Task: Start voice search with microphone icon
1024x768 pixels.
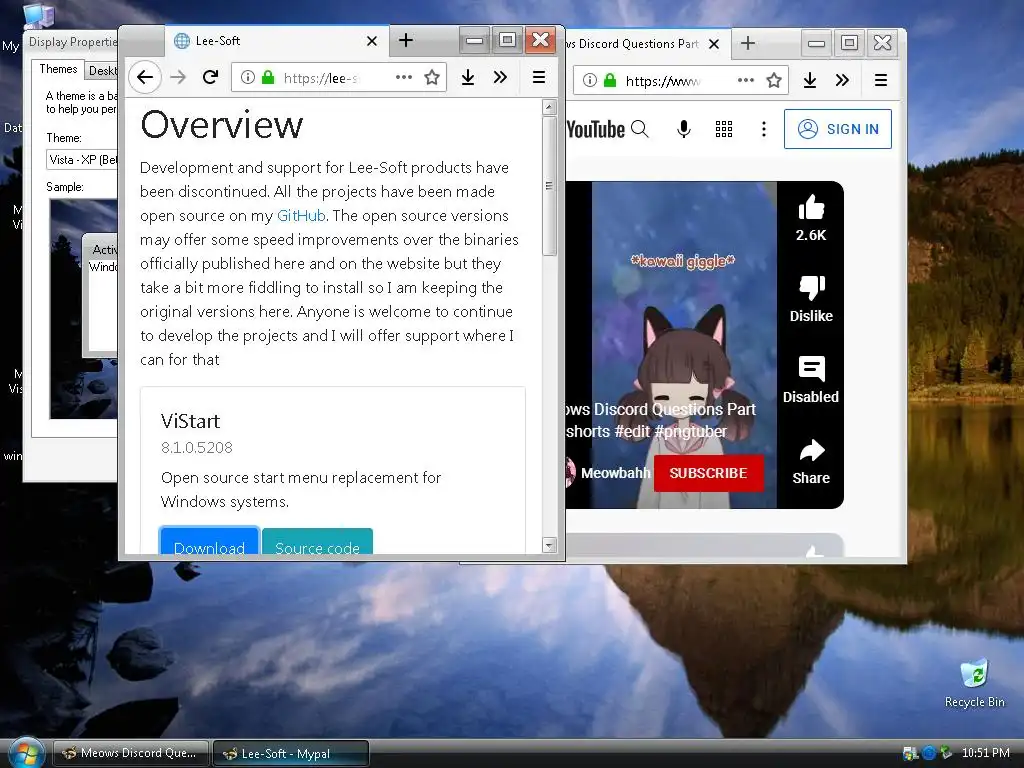Action: [684, 129]
